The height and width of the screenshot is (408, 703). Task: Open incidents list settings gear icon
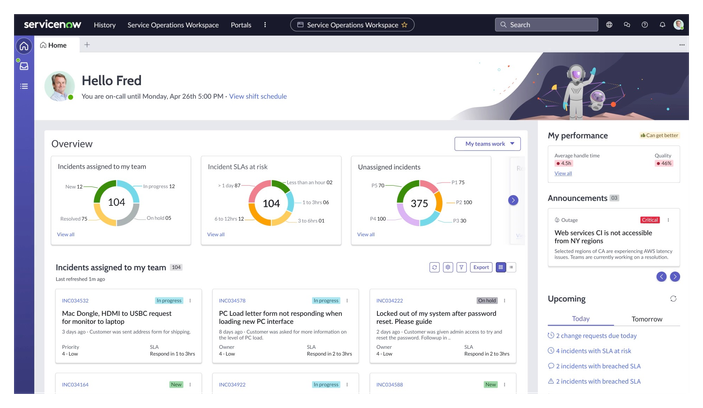click(x=447, y=267)
